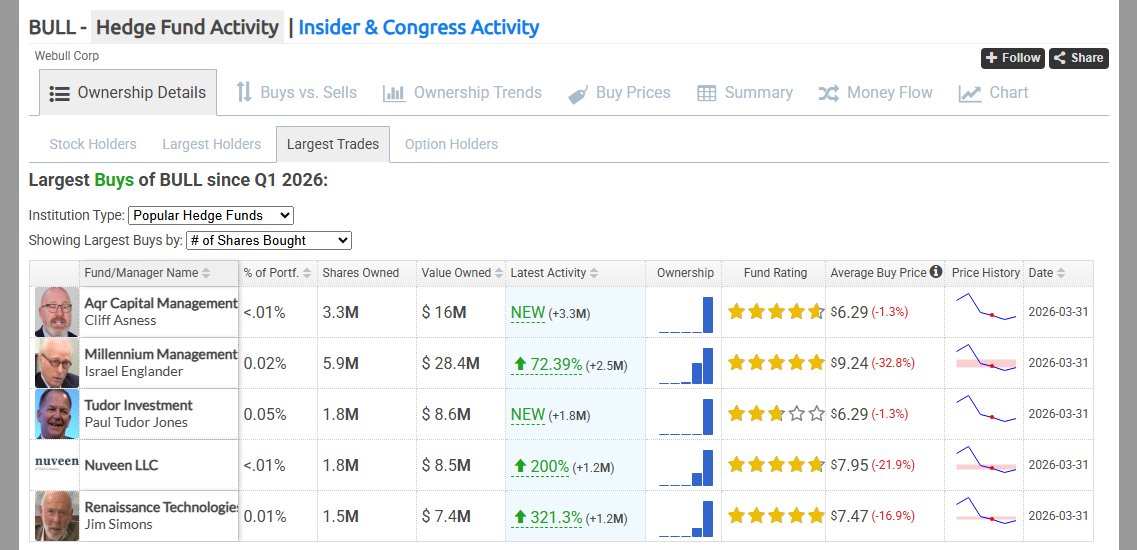This screenshot has height=550, width=1137.
Task: Click the Buy Prices tag icon
Action: coord(578,94)
